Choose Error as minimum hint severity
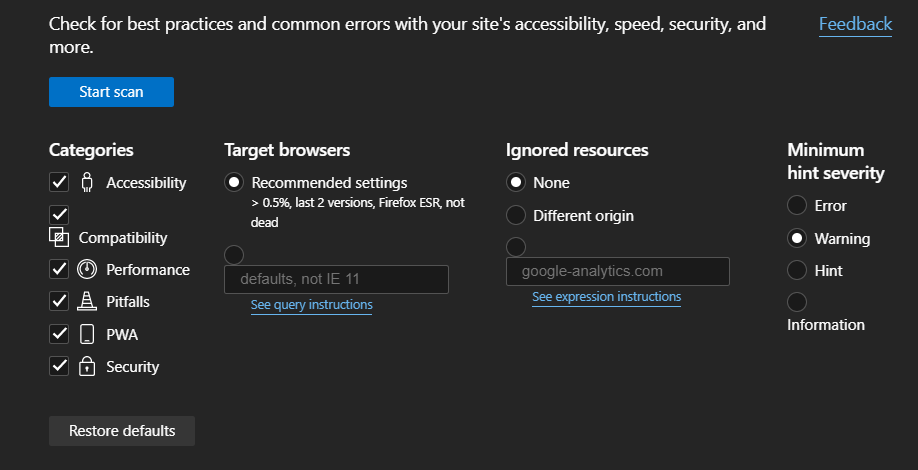This screenshot has width=918, height=470. (x=797, y=205)
